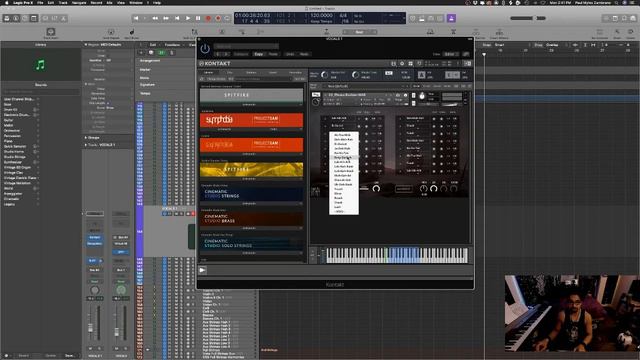Toggle the Kontakt plugin power button
The width and height of the screenshot is (640, 360).
click(x=205, y=49)
